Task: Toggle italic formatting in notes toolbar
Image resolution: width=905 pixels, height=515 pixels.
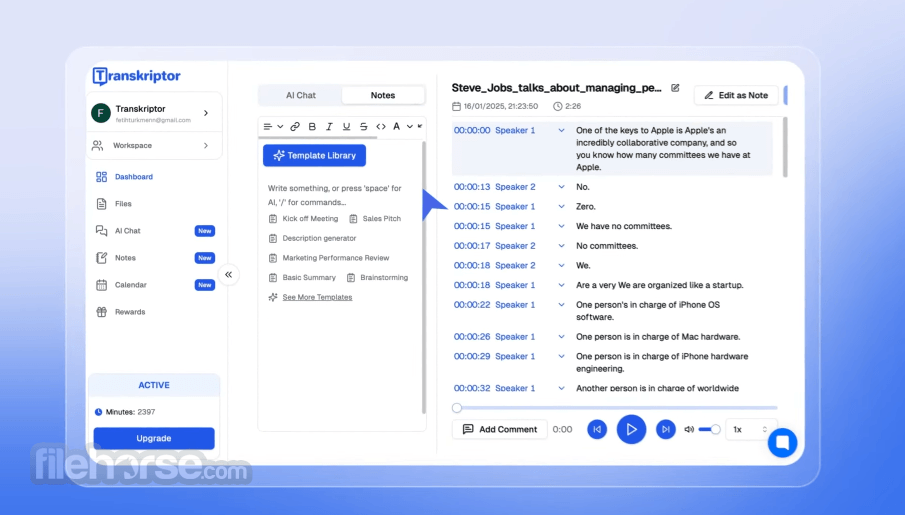Action: tap(329, 126)
